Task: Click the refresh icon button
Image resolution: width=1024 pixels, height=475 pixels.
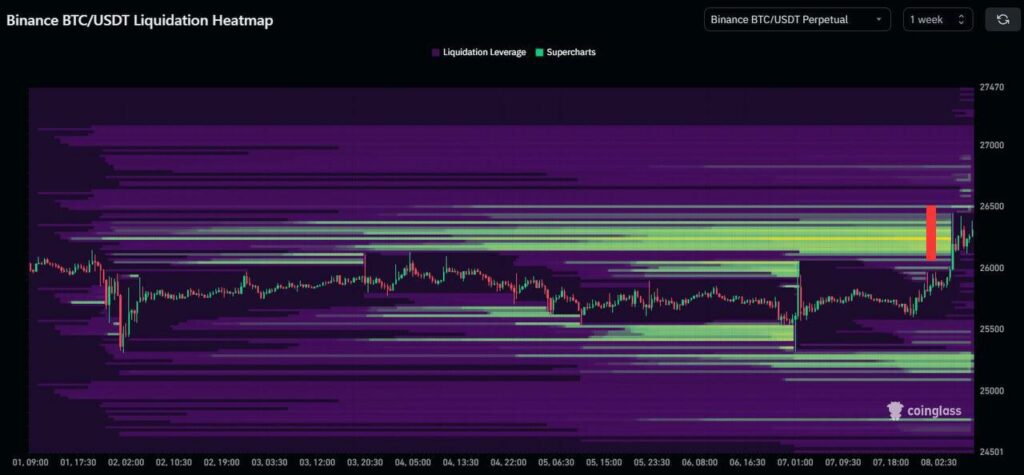Action: (x=1003, y=20)
